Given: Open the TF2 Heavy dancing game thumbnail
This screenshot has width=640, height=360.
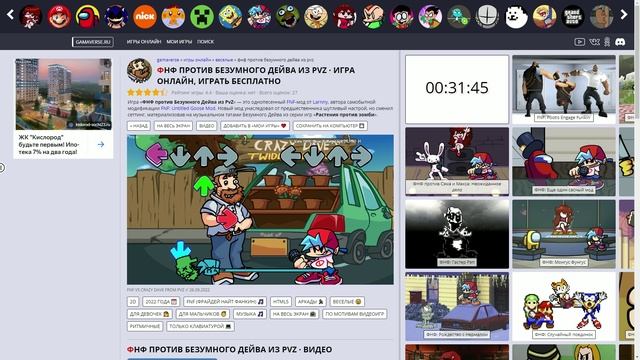Looking at the screenshot, I should coord(564,89).
